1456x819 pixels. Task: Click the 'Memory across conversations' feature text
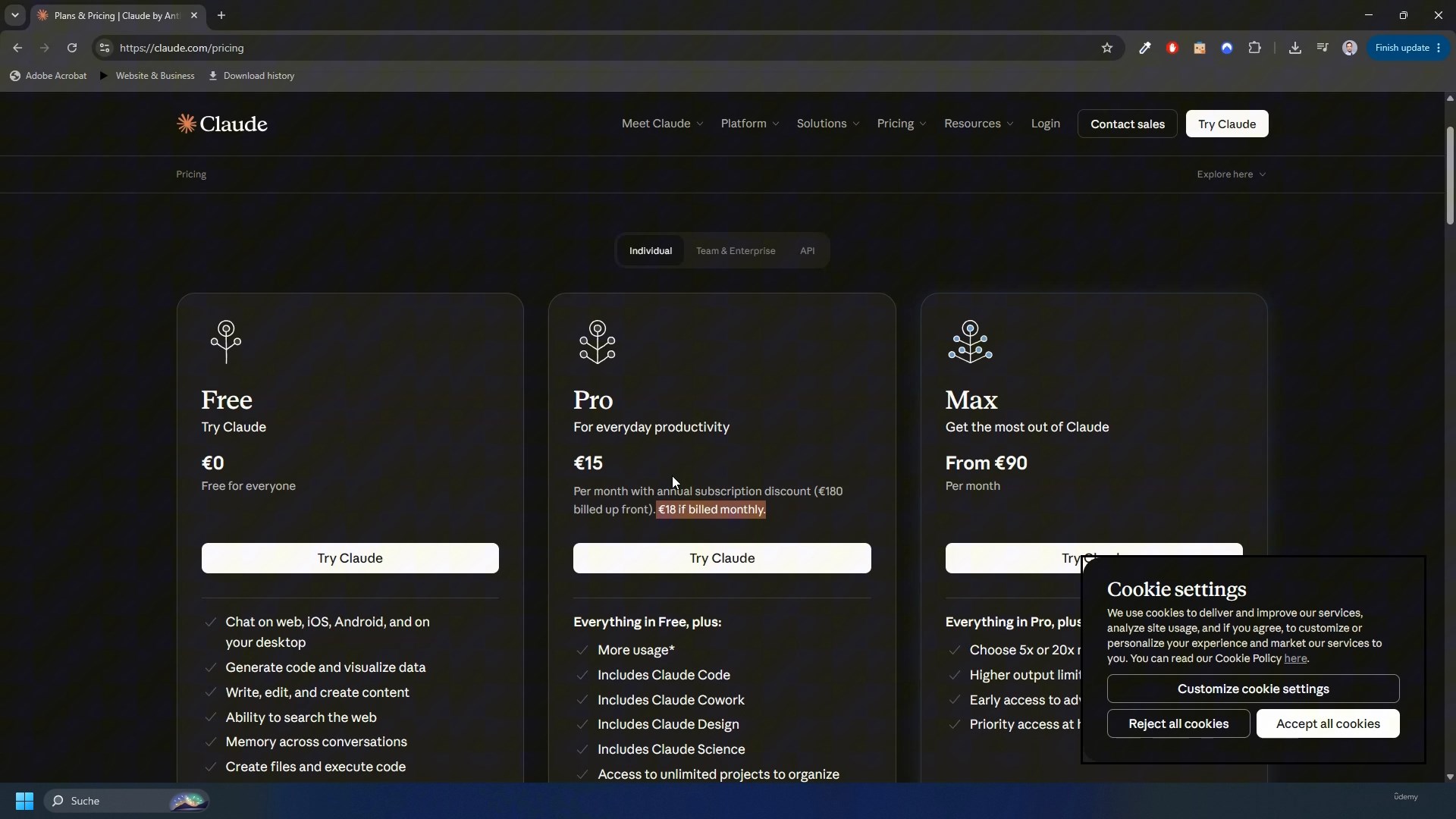click(x=316, y=742)
